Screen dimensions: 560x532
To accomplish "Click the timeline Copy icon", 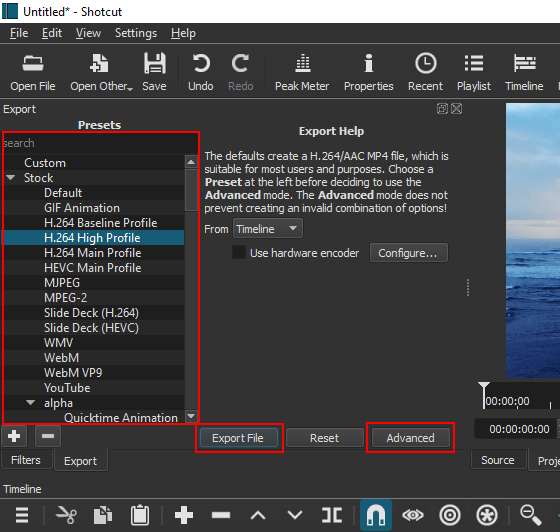I will click(x=103, y=515).
